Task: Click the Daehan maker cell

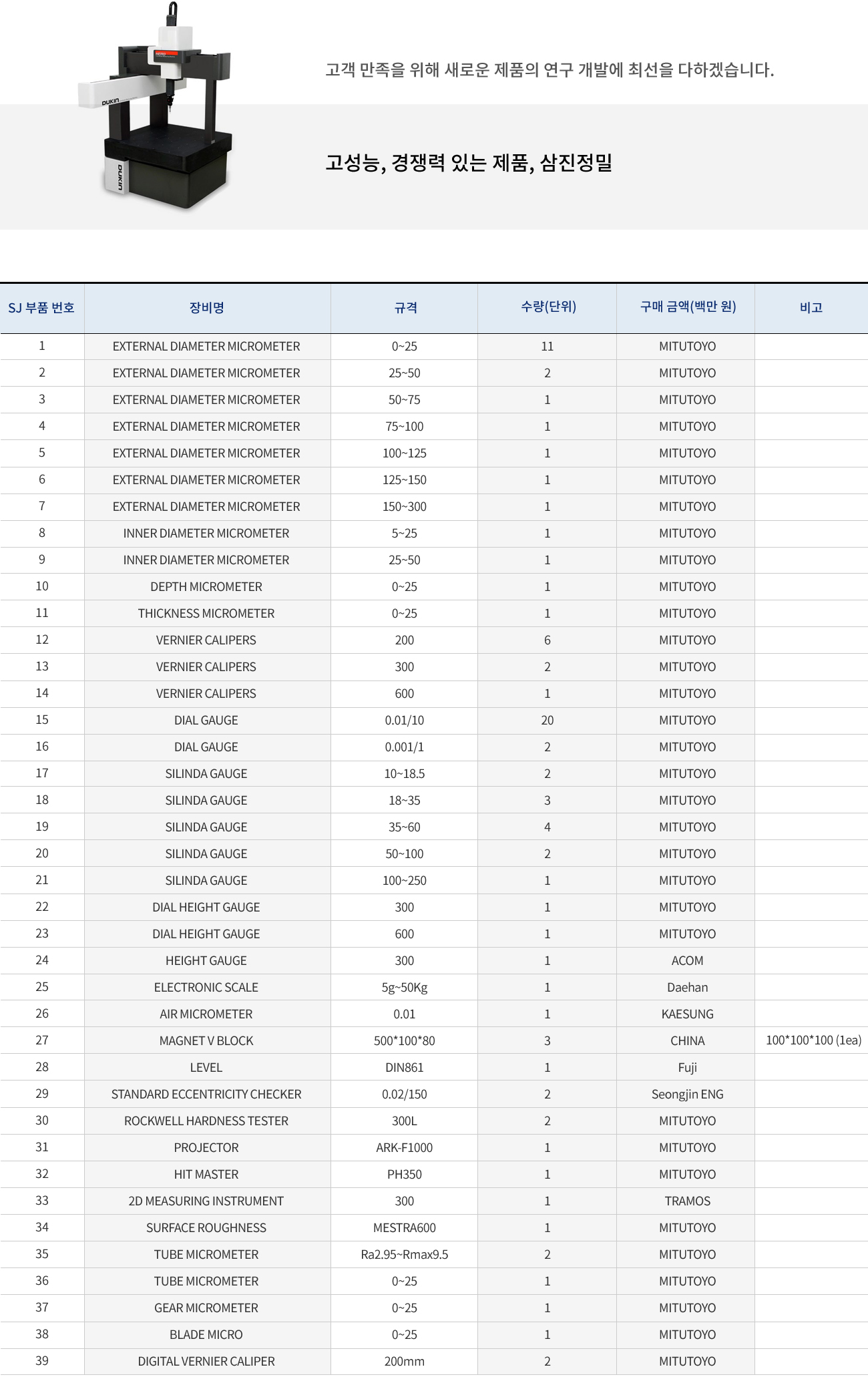Action: click(x=687, y=988)
